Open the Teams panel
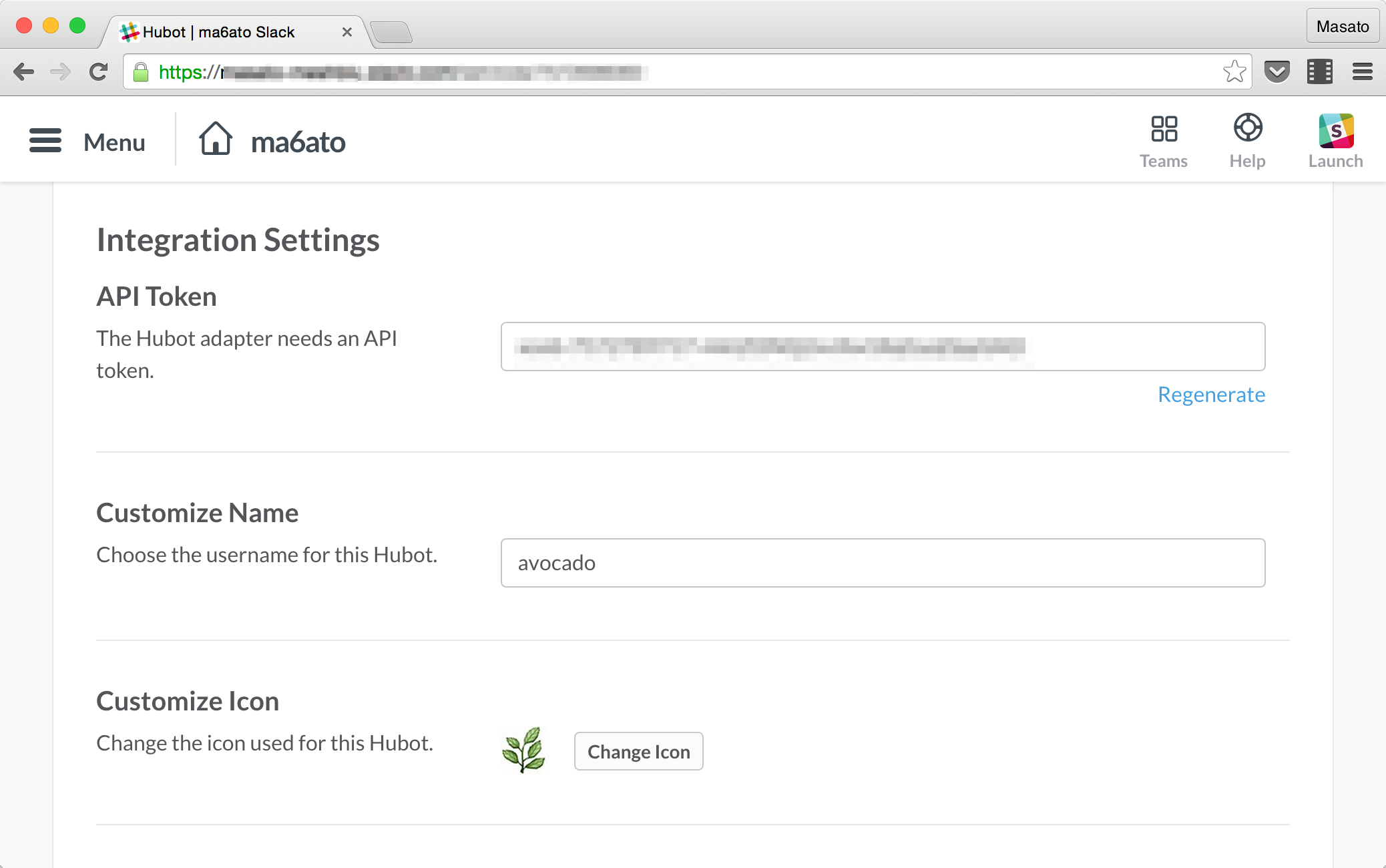Screen dimensions: 1386x868 [1164, 139]
